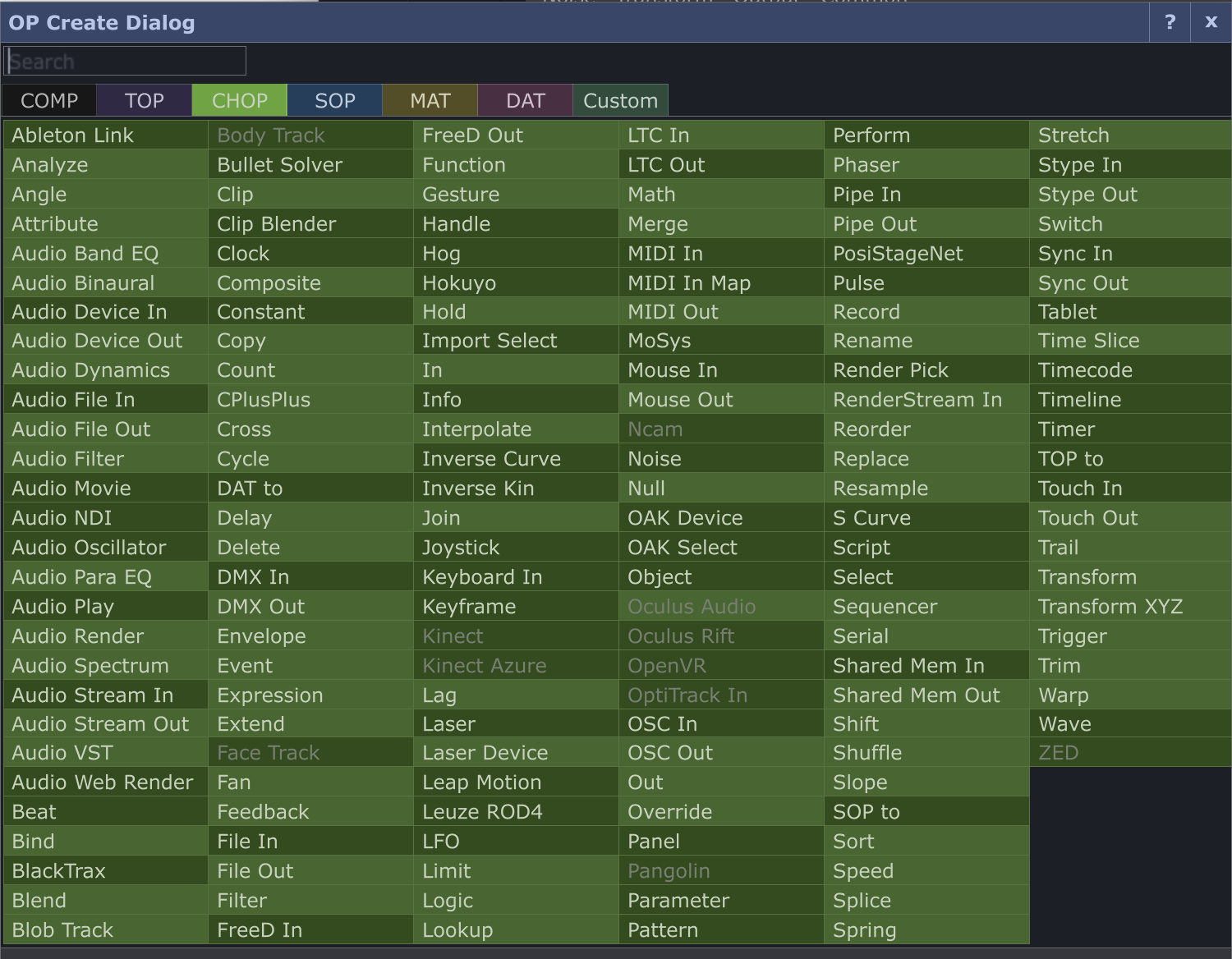The height and width of the screenshot is (959, 1232).
Task: Choose the DMX Out operator
Action: pyautogui.click(x=310, y=607)
